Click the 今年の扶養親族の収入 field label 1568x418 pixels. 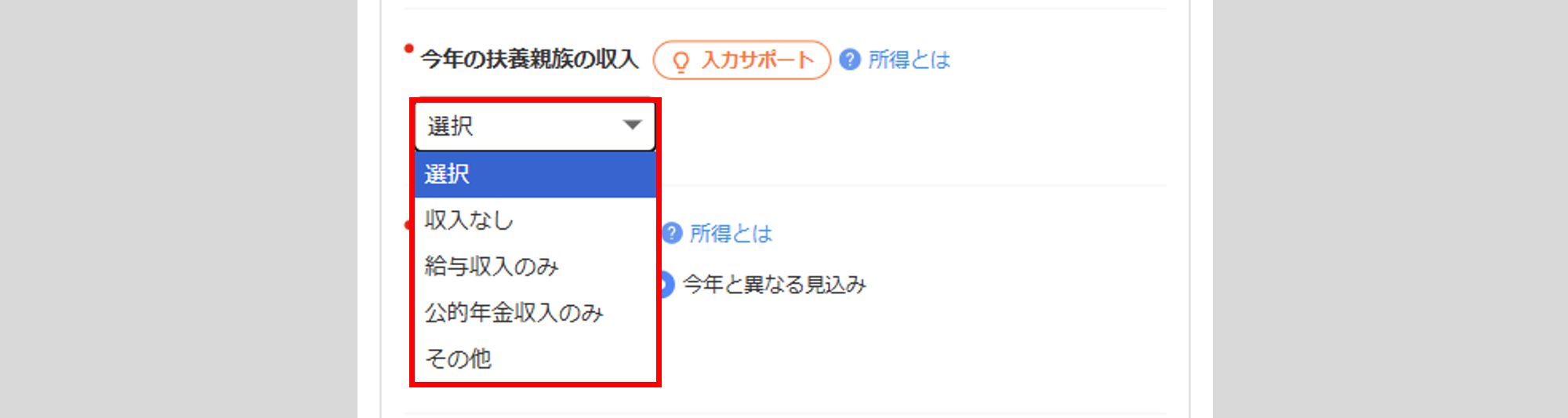tap(529, 59)
